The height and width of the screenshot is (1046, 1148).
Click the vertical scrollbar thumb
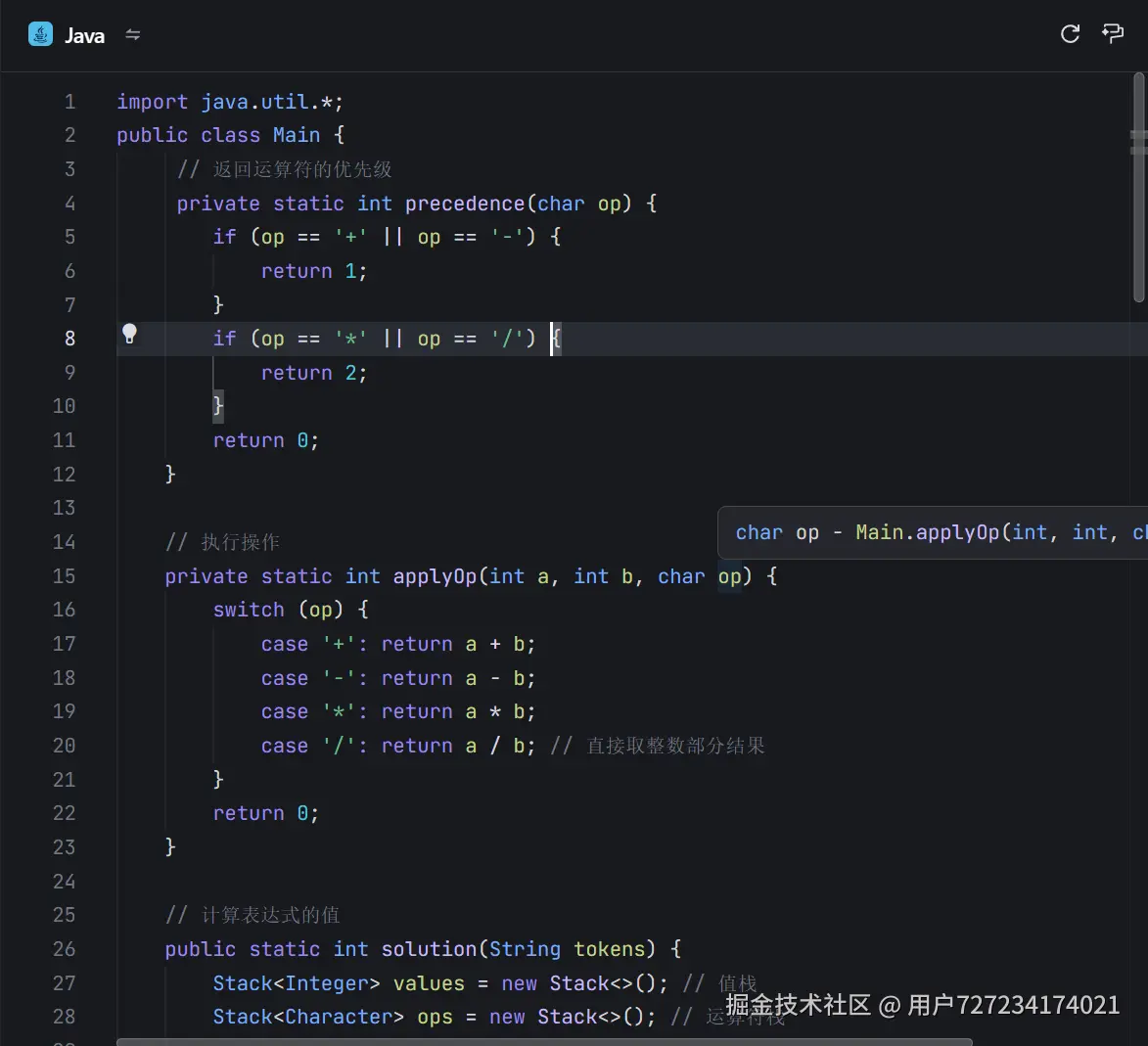tap(1138, 188)
